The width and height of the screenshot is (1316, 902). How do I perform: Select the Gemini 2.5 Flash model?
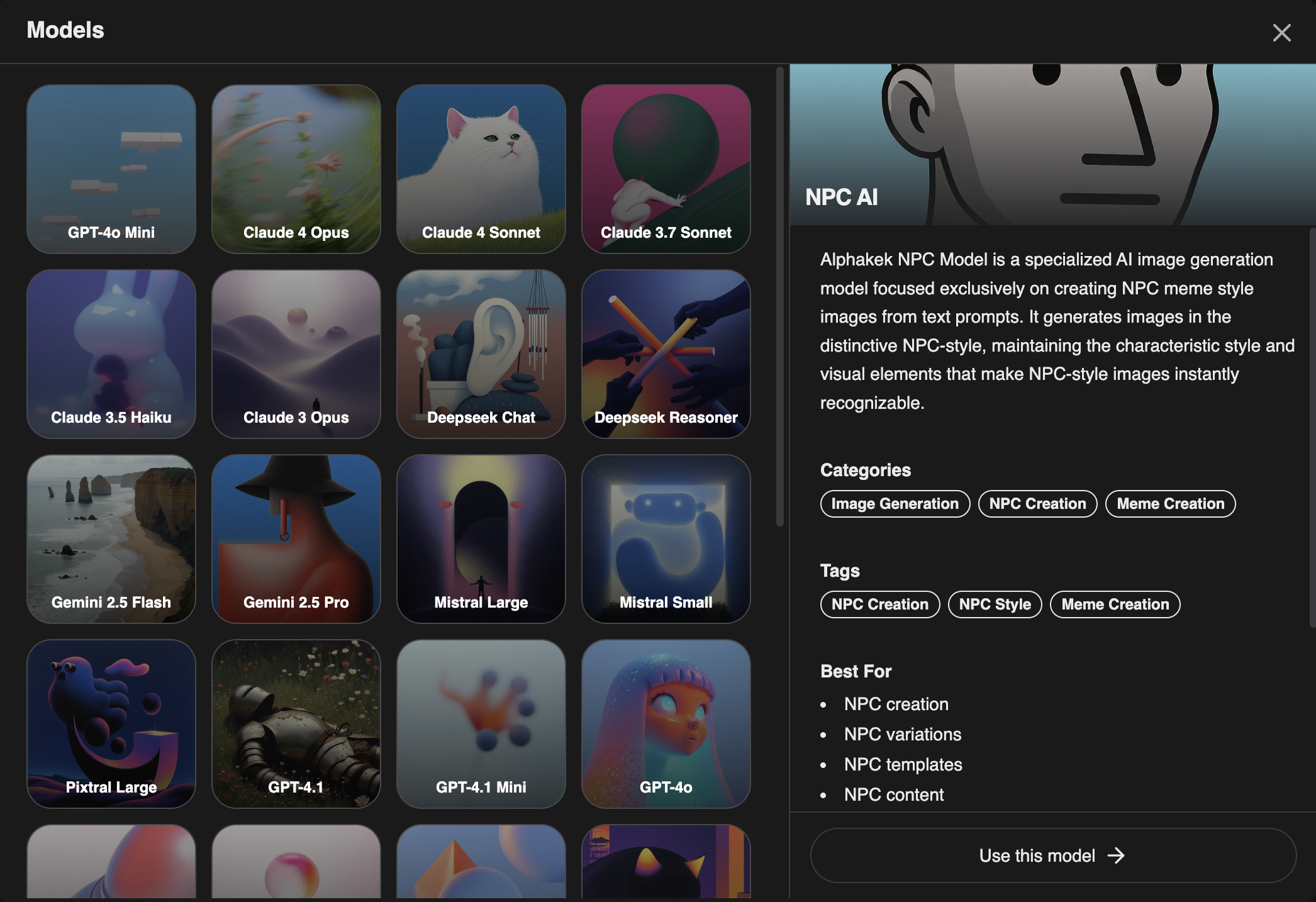click(x=111, y=539)
